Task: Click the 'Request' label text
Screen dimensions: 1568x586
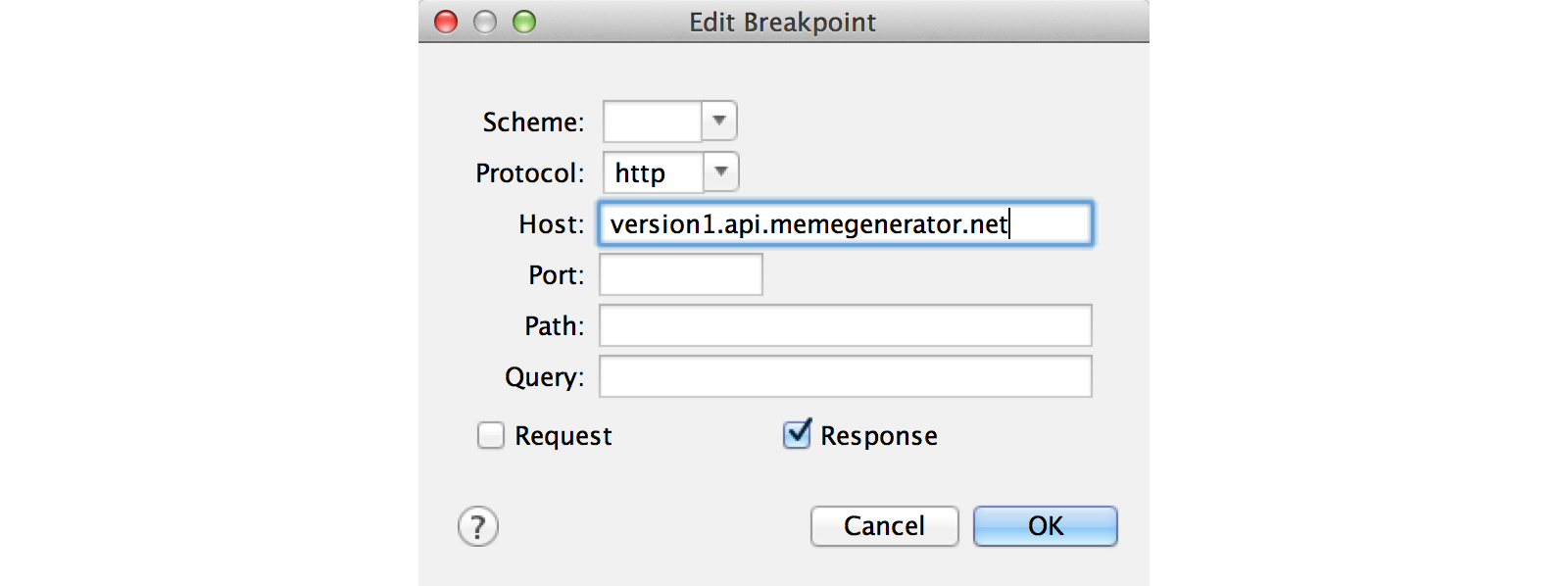Action: point(563,436)
